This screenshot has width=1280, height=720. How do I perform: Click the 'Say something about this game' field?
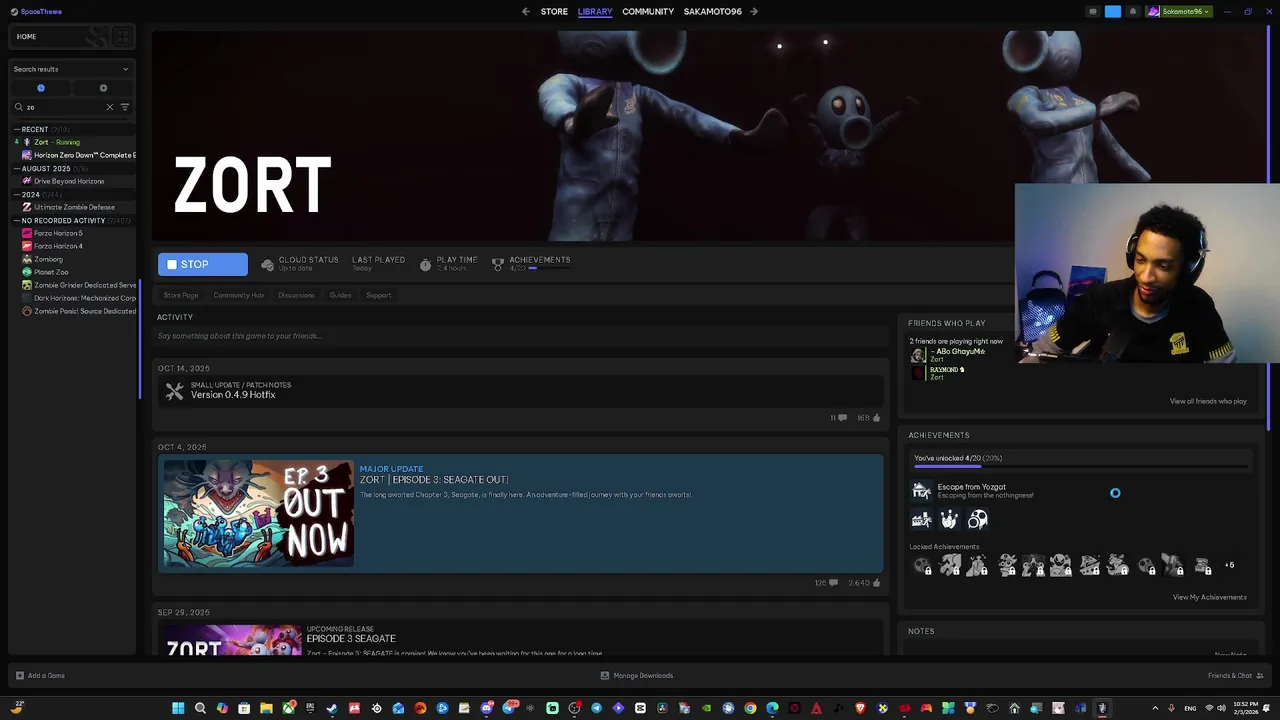coord(520,336)
